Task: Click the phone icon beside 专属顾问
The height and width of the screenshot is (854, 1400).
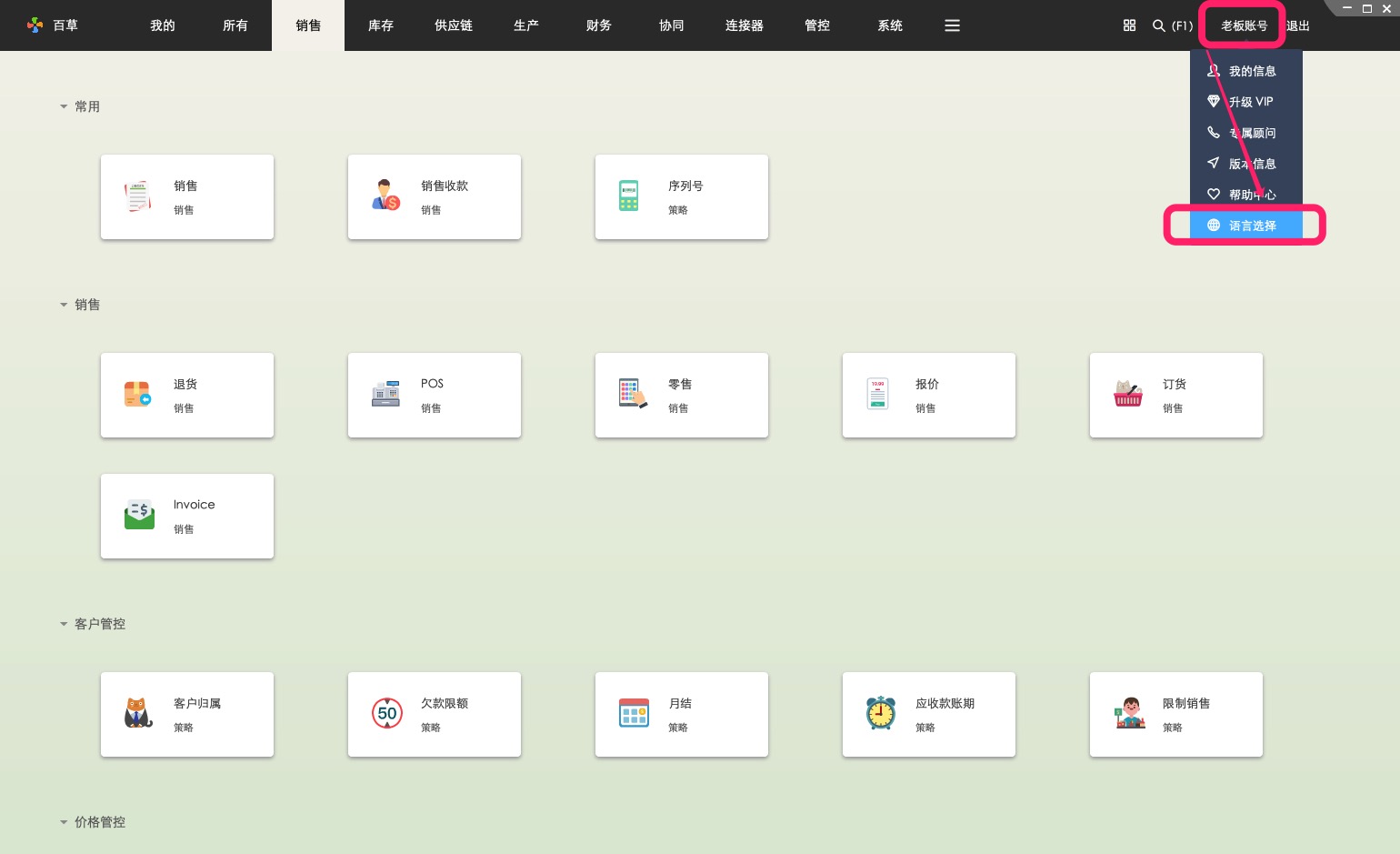Action: (x=1214, y=132)
